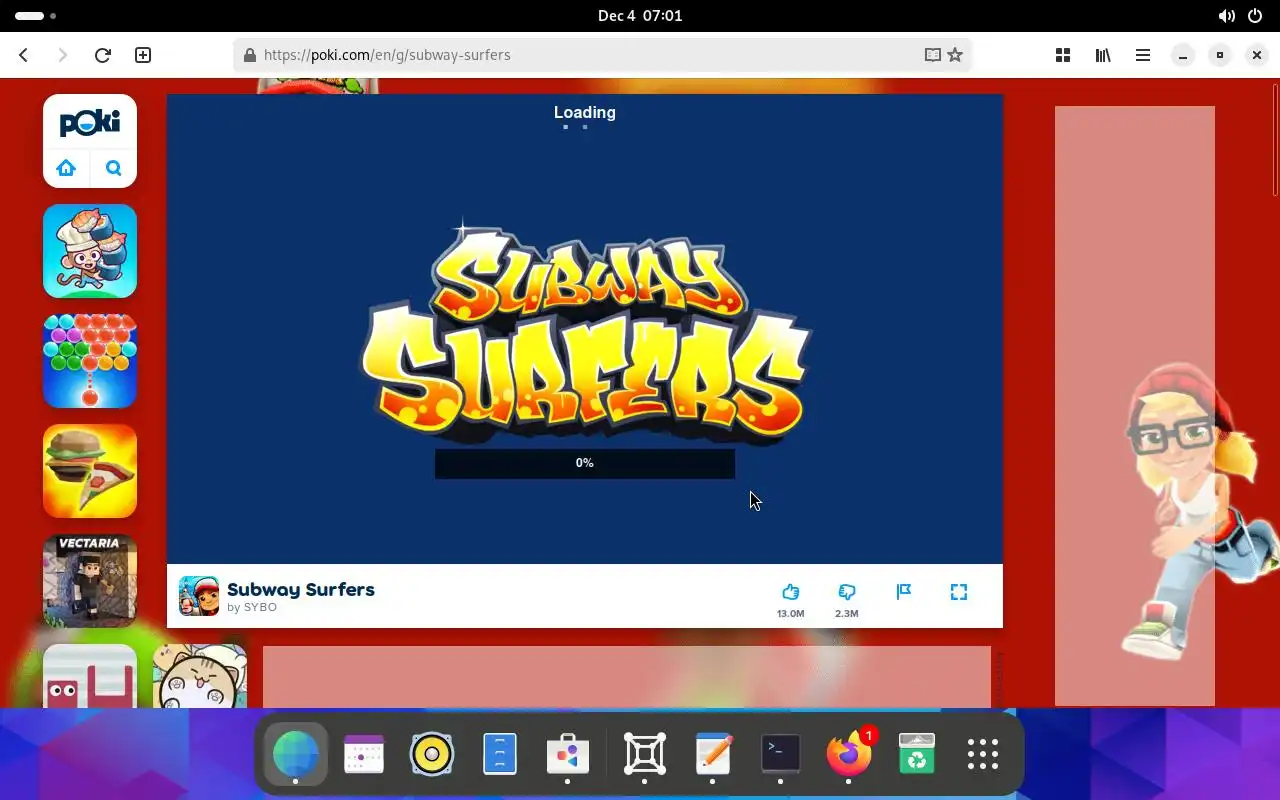Open the software store bag dock icon

568,754
